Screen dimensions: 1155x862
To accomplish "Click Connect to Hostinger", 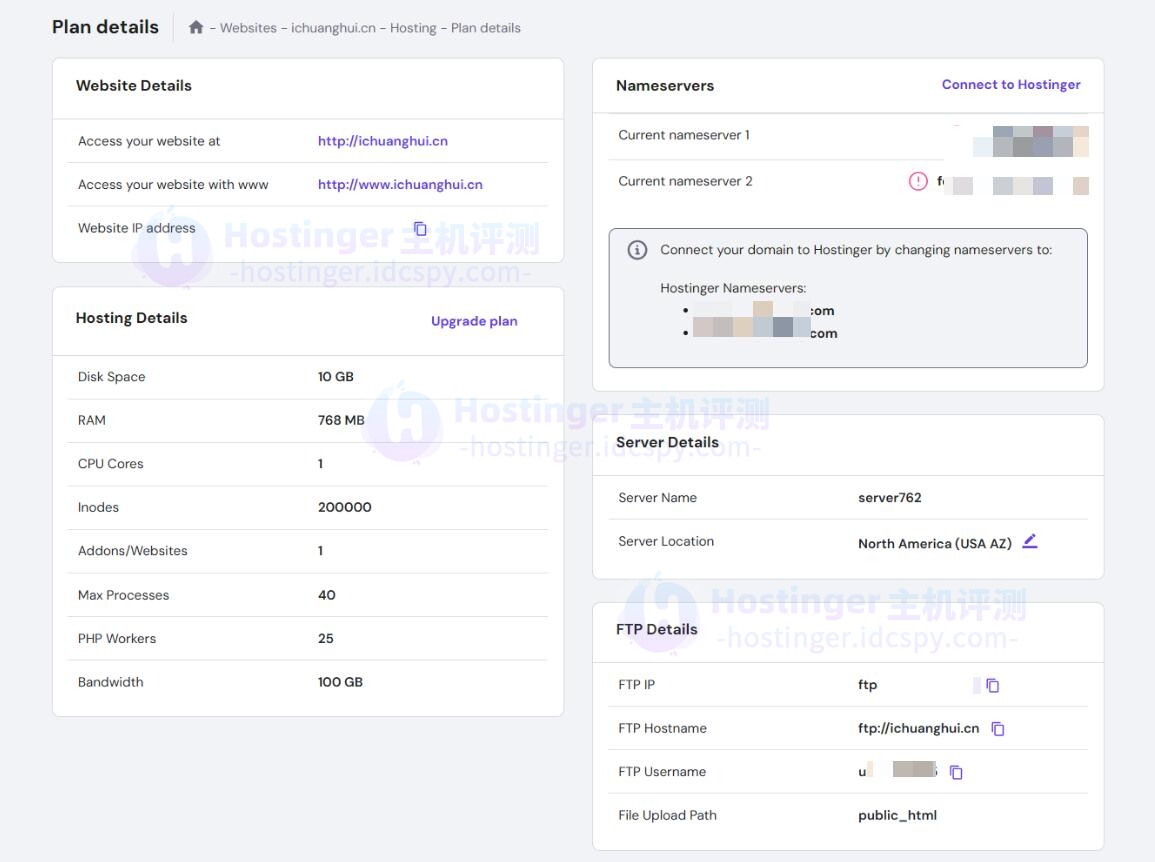I will 1010,85.
